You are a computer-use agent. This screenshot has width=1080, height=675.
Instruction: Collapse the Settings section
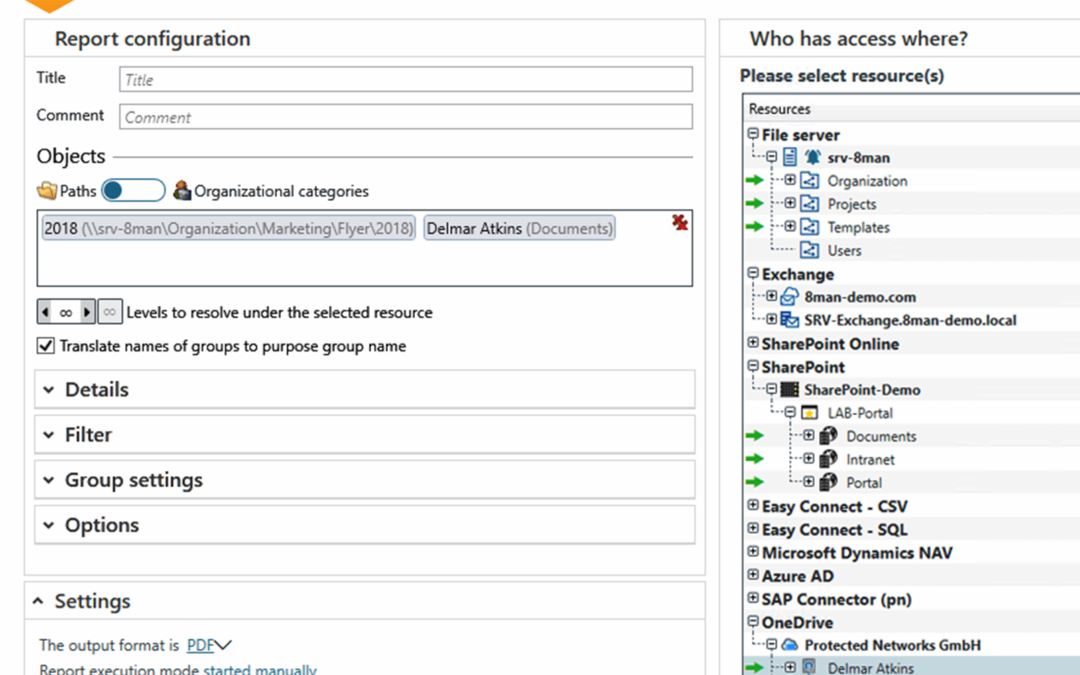pos(39,601)
